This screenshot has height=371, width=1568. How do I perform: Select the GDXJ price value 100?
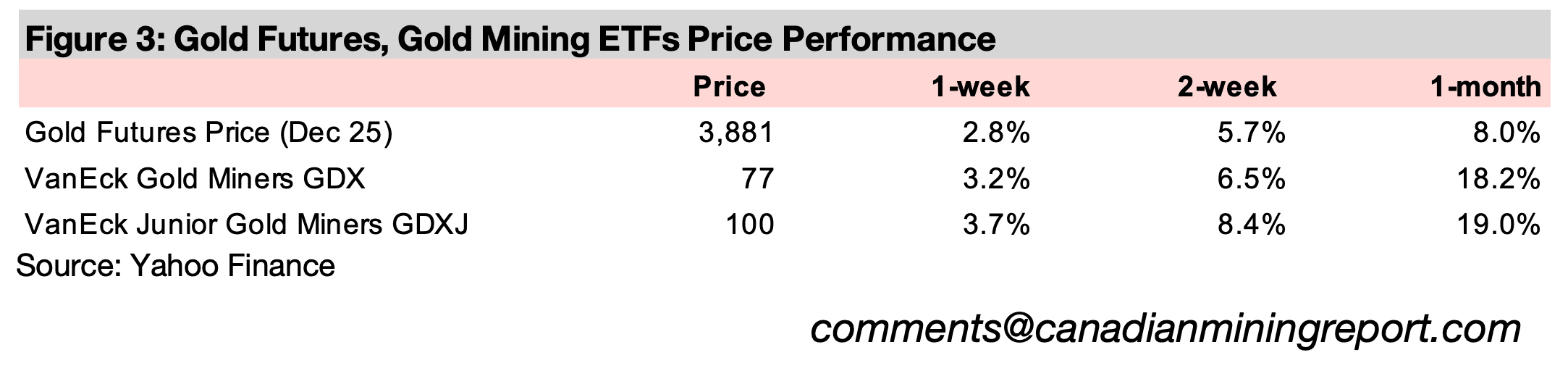tap(749, 224)
